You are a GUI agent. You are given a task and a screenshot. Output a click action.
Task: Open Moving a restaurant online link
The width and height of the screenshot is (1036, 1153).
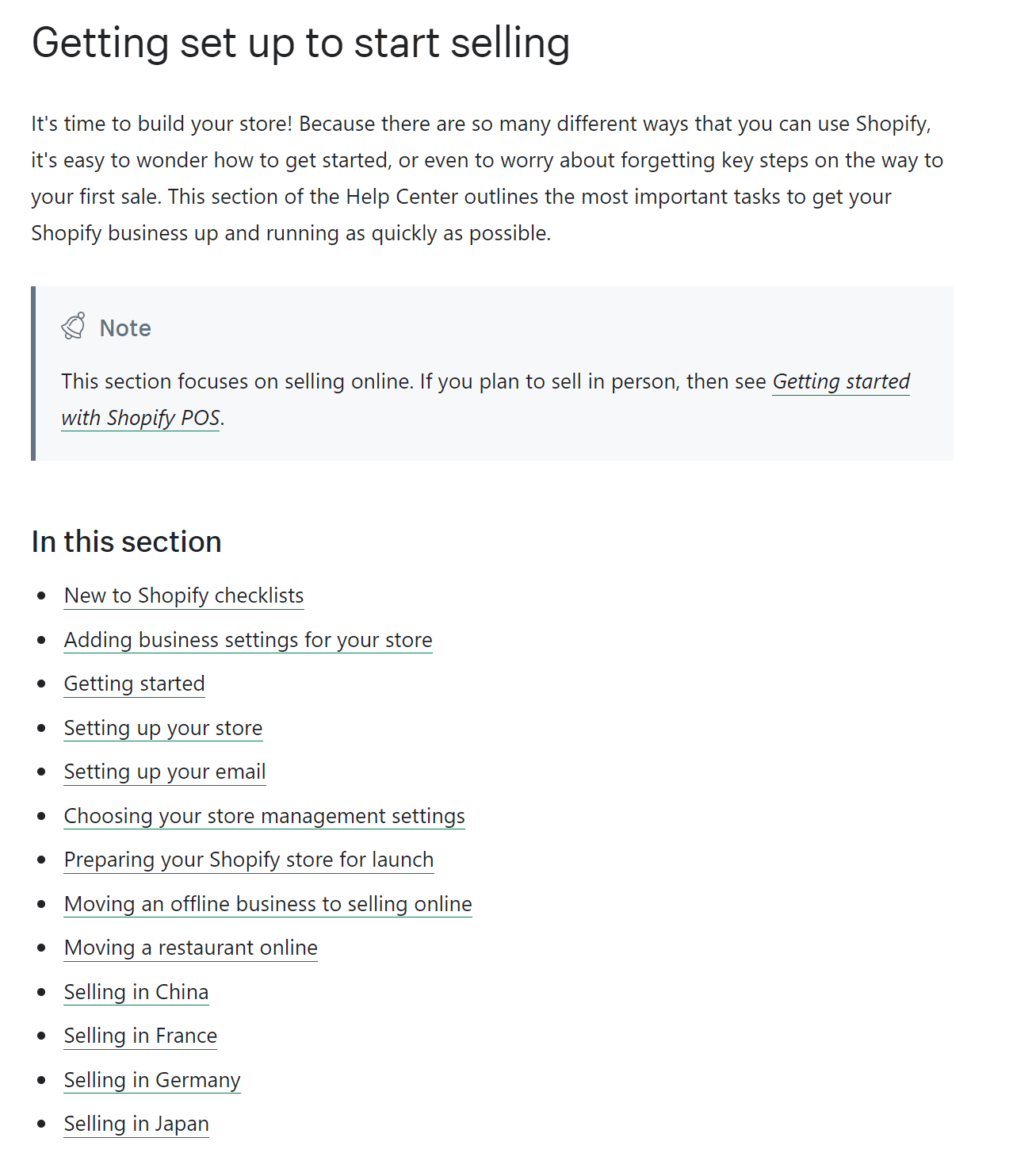tap(190, 948)
